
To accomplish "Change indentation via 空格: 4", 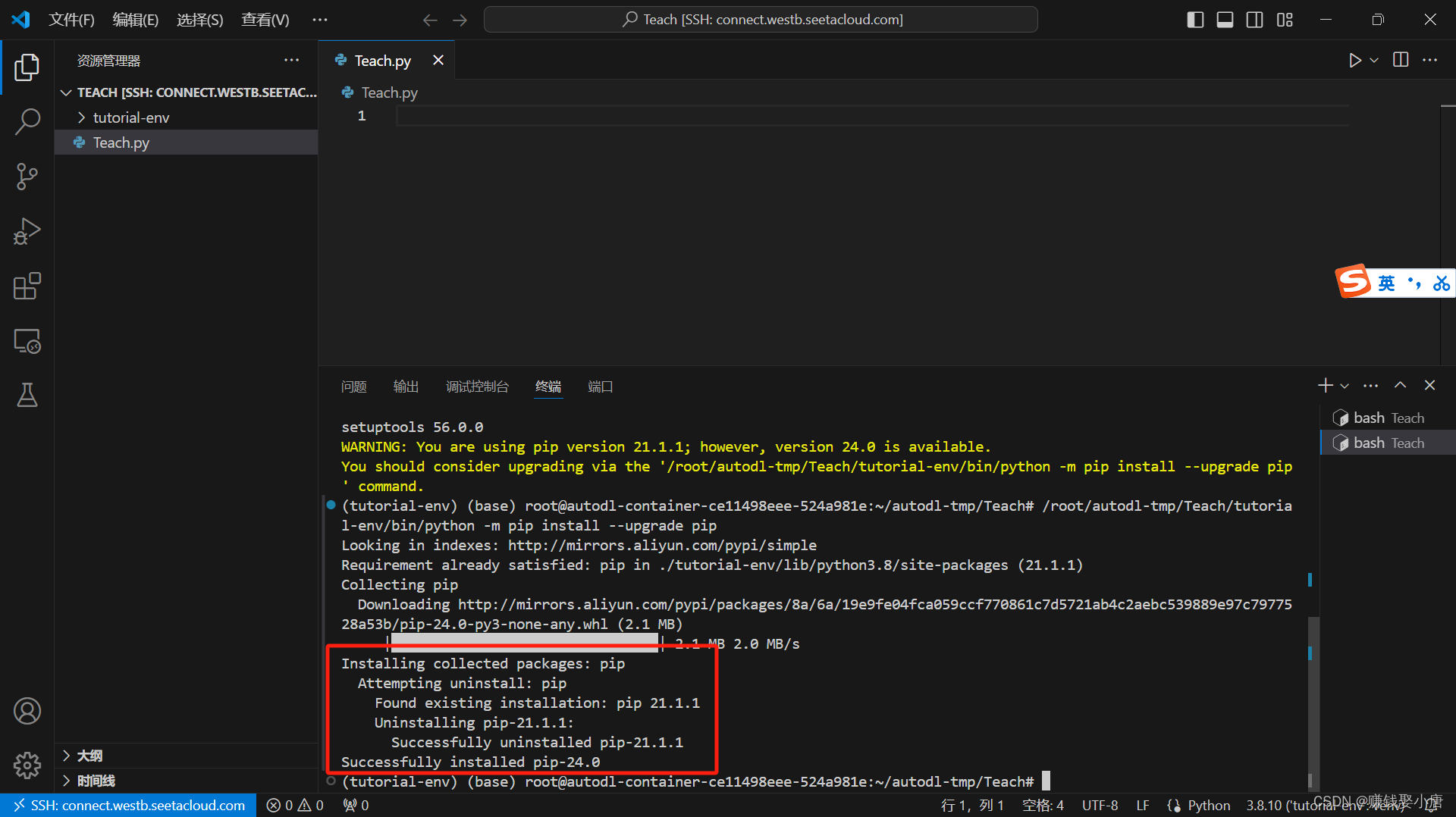I will point(1043,805).
